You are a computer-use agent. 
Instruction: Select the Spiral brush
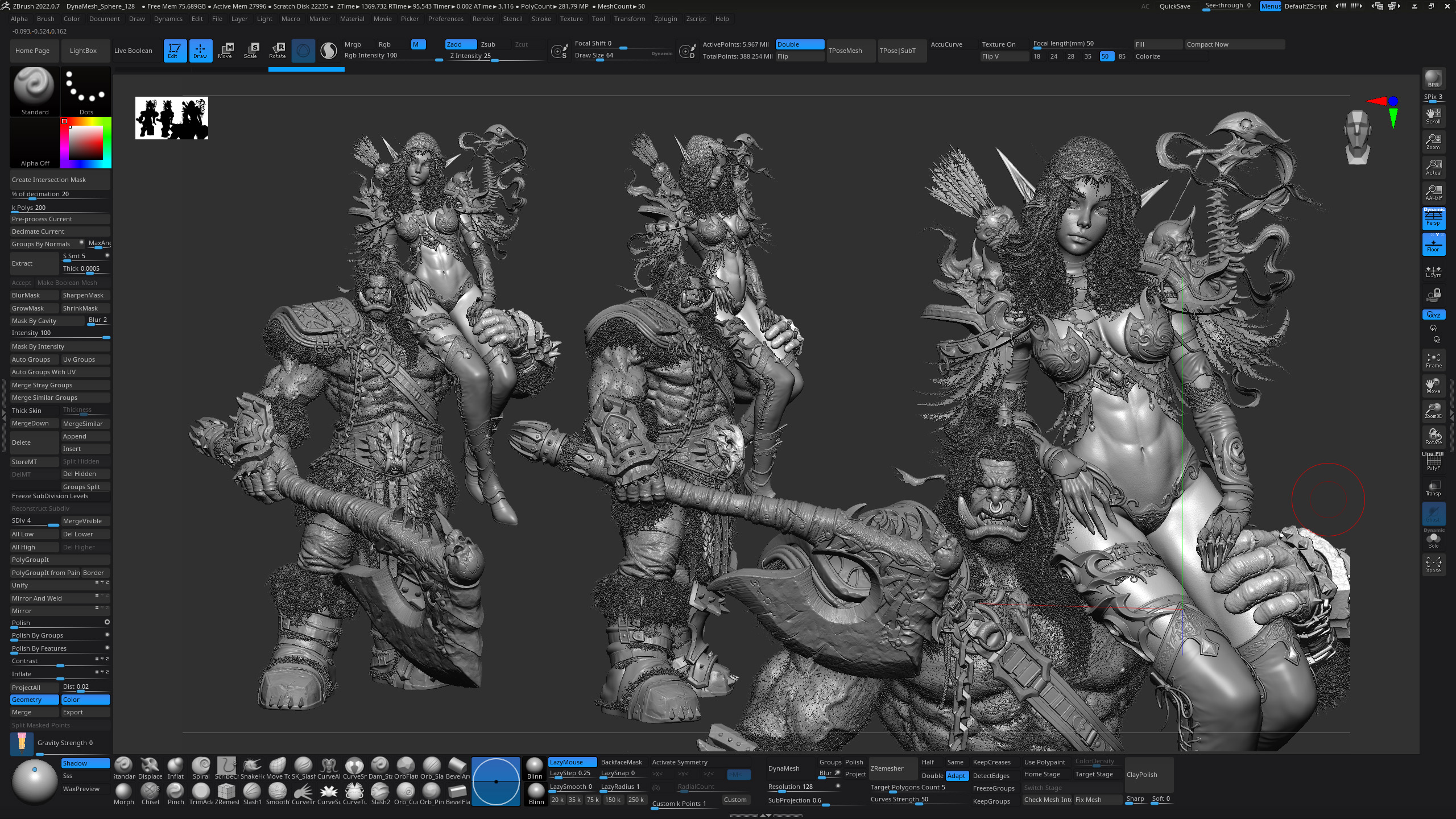click(201, 768)
